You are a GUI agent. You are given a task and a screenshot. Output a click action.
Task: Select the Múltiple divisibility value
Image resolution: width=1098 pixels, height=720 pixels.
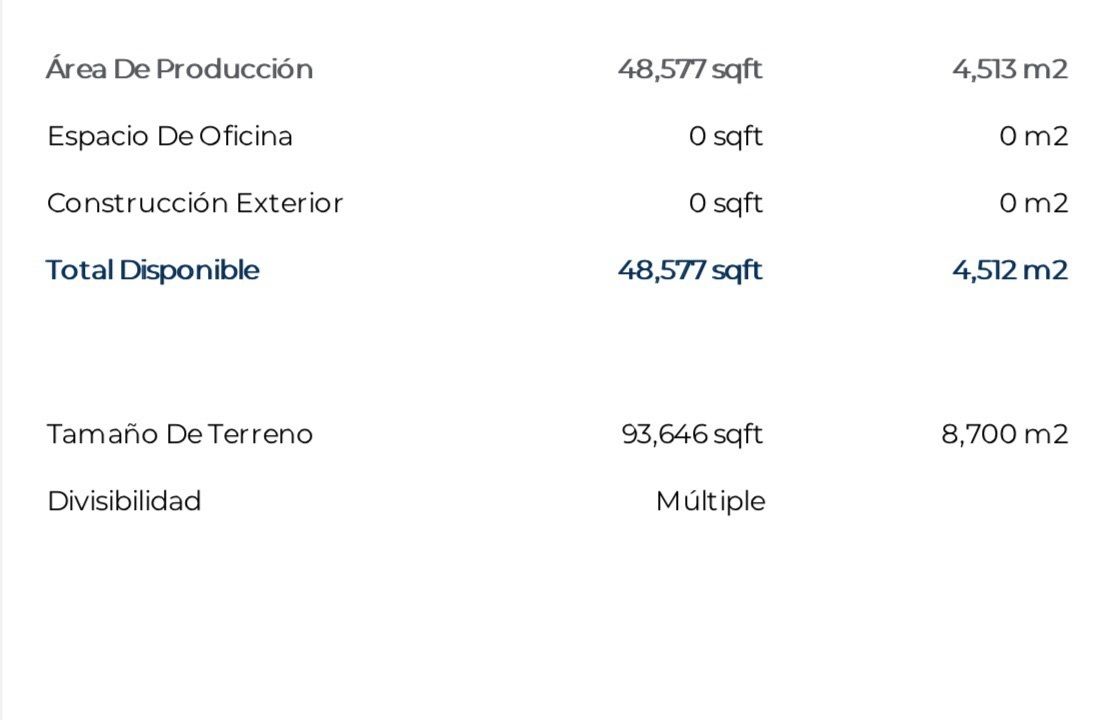(710, 500)
